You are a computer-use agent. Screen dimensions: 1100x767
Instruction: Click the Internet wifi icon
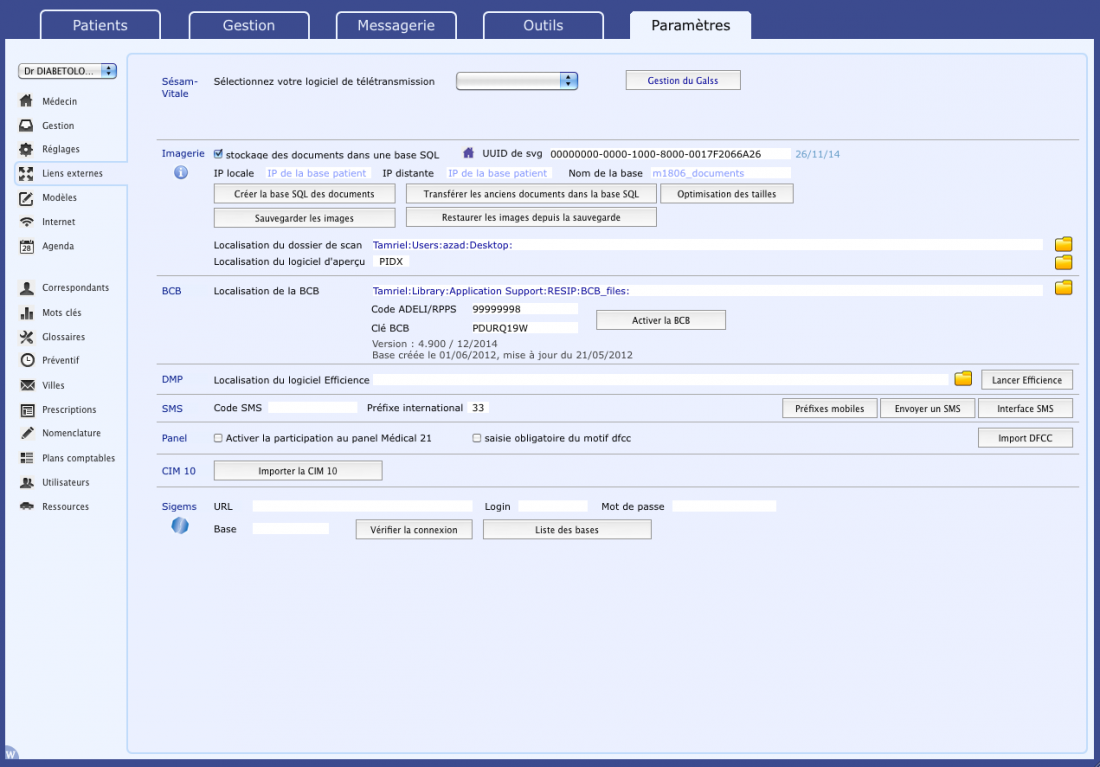[26, 222]
